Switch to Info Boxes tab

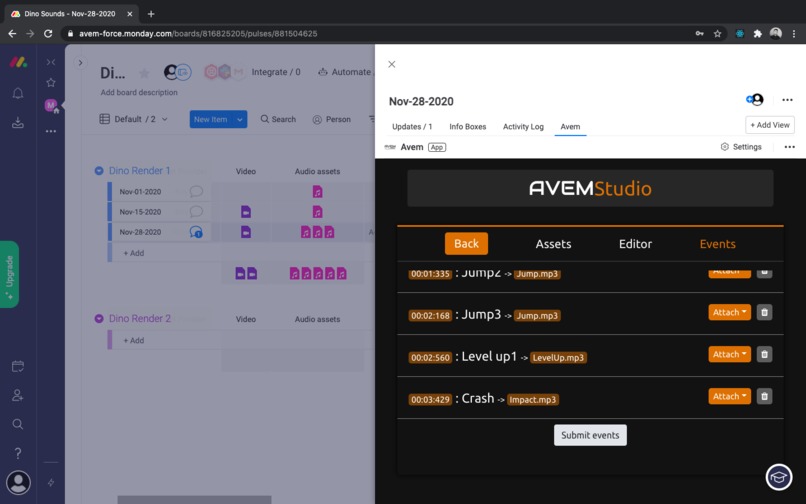point(468,127)
